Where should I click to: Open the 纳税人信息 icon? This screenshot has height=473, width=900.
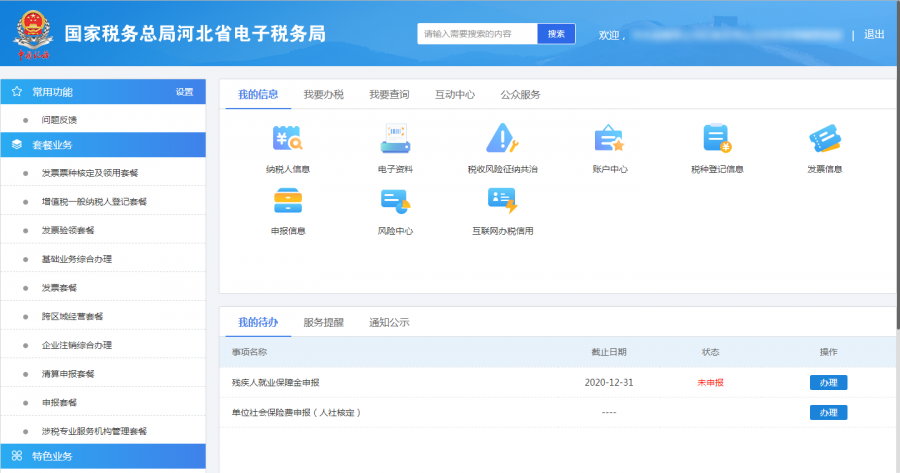[288, 139]
